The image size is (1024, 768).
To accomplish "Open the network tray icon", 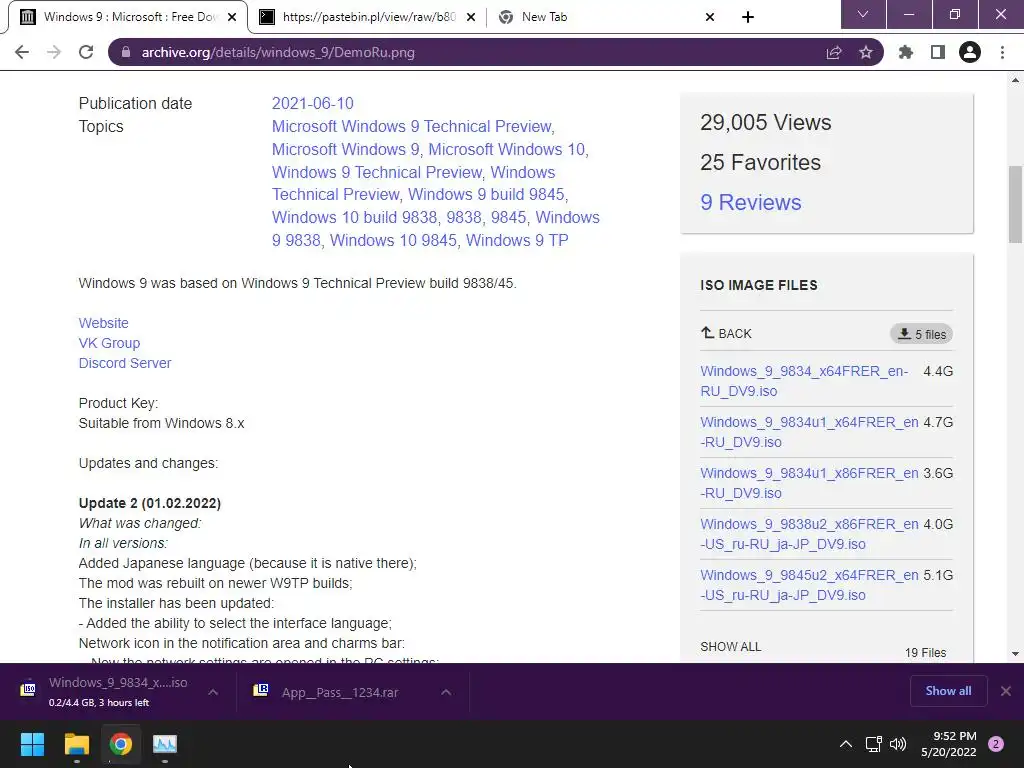I will (873, 744).
